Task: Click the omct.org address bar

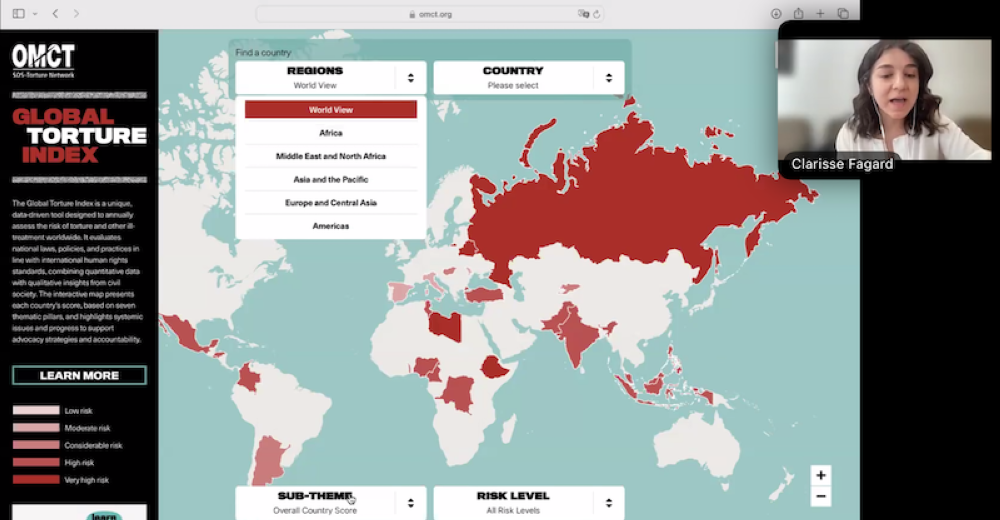Action: click(430, 14)
